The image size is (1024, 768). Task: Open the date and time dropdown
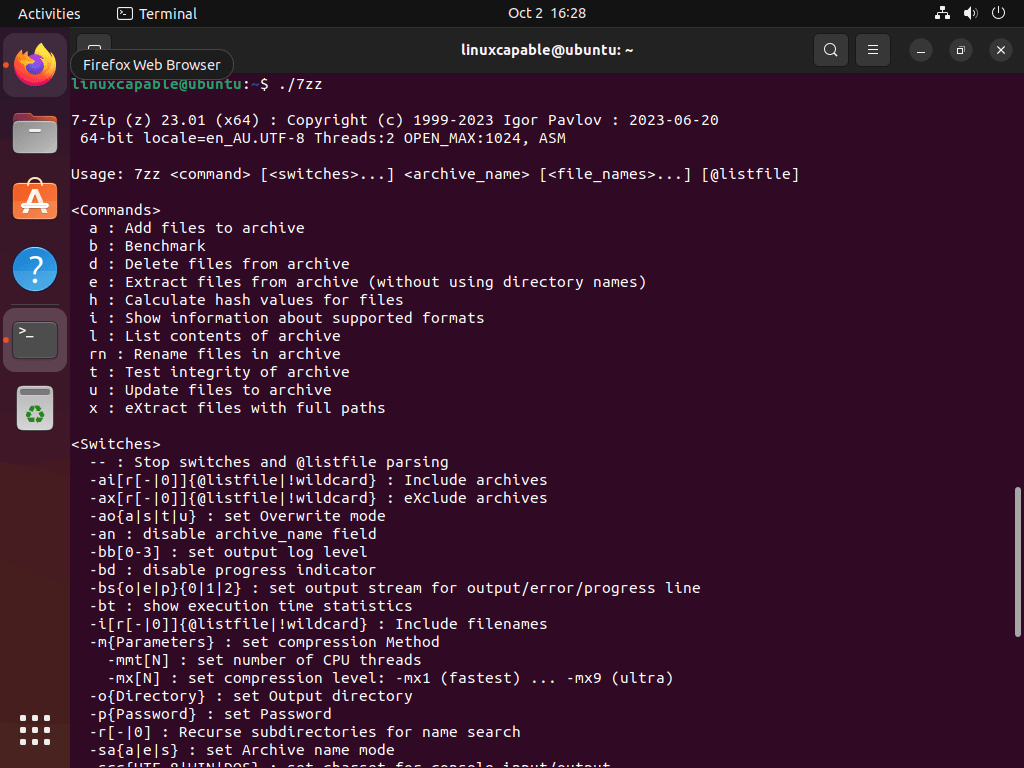pyautogui.click(x=547, y=13)
